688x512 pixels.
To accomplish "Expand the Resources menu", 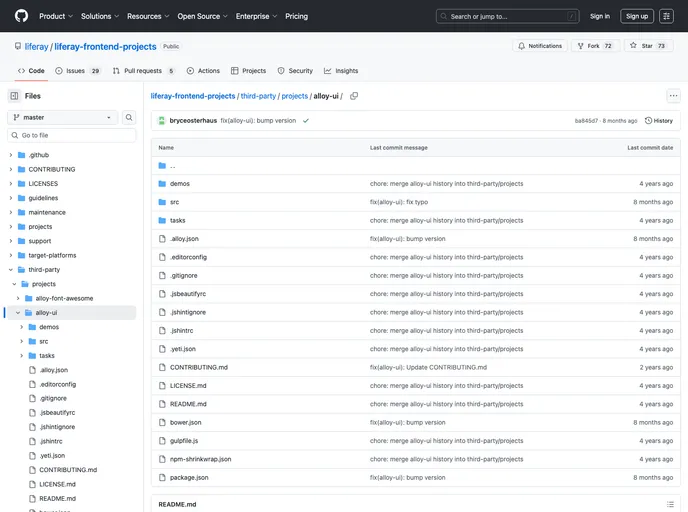I will [x=148, y=16].
